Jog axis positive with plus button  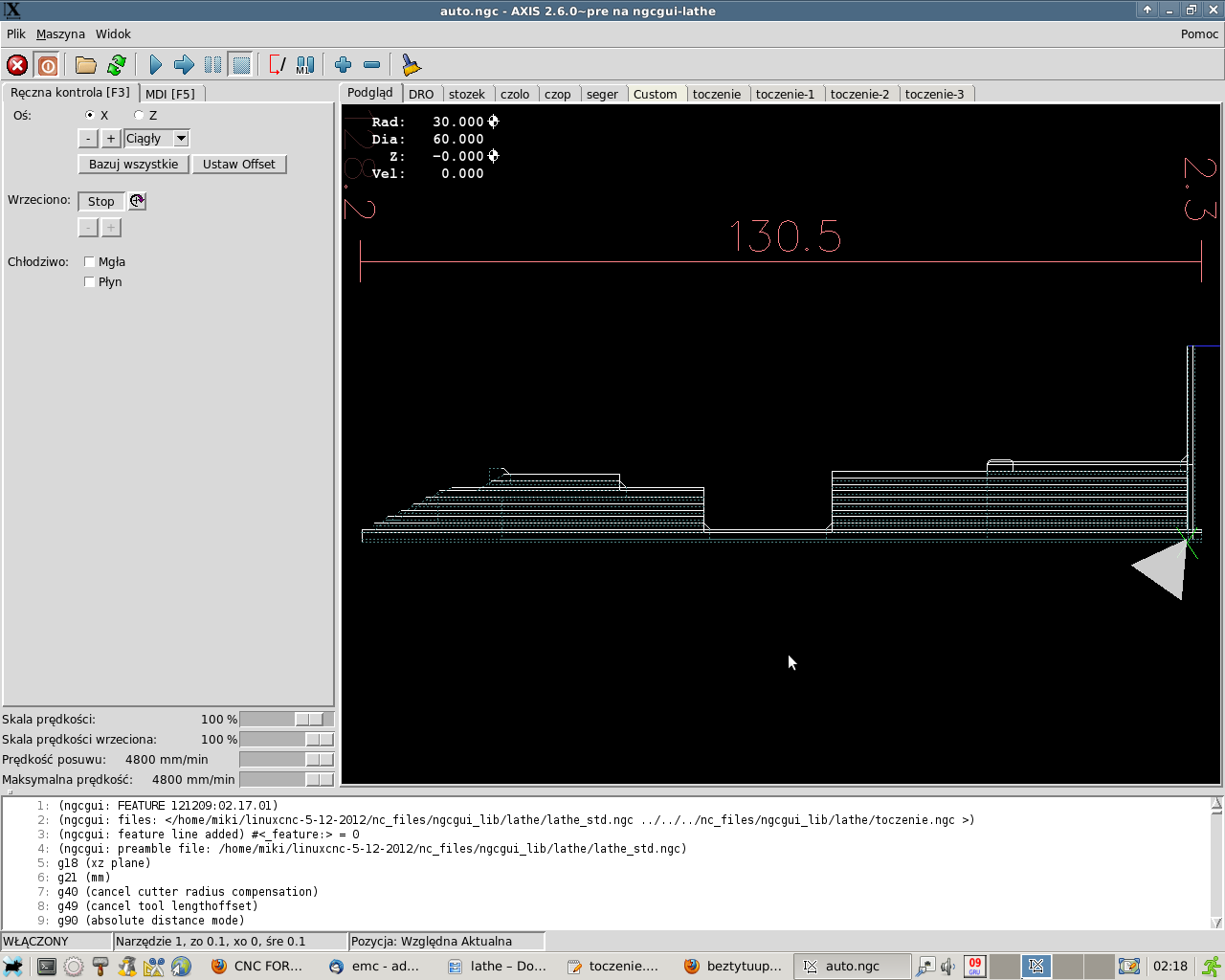[111, 139]
